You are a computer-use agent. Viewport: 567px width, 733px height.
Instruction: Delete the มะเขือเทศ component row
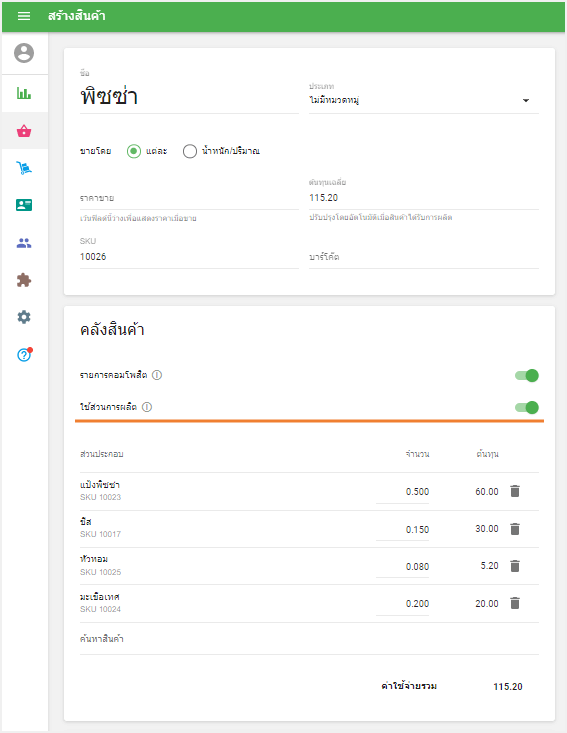pos(515,603)
